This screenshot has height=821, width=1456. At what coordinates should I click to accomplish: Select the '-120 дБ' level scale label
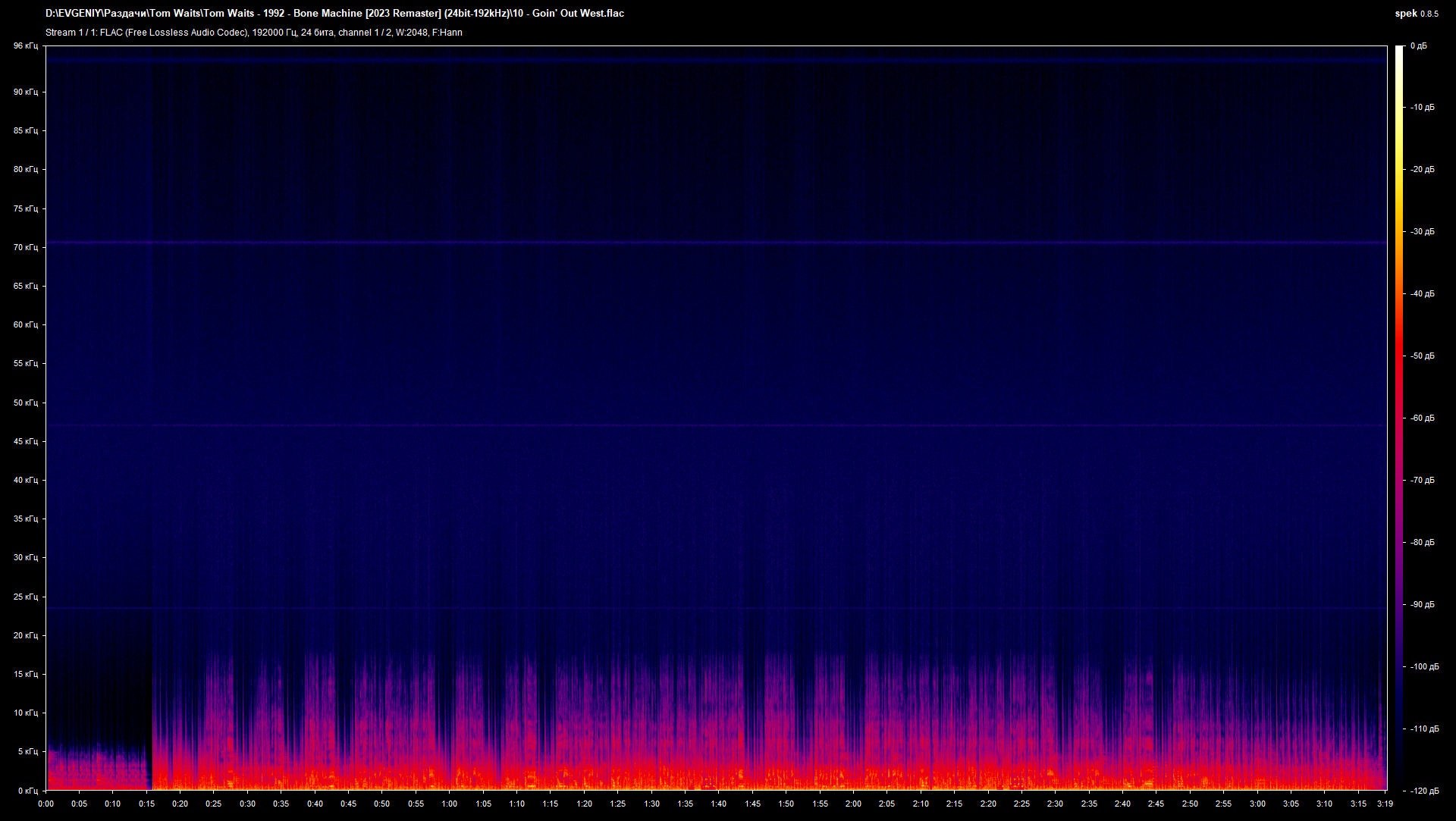[x=1425, y=791]
